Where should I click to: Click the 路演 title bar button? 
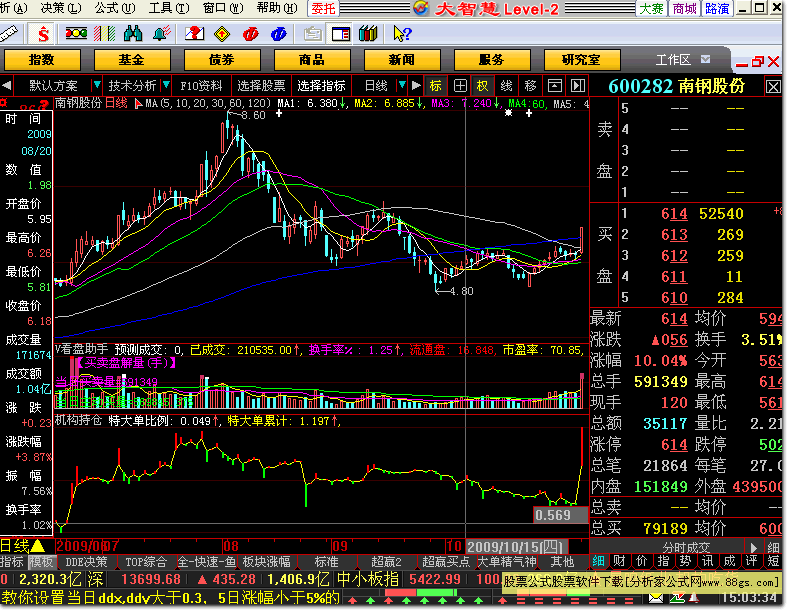click(717, 8)
